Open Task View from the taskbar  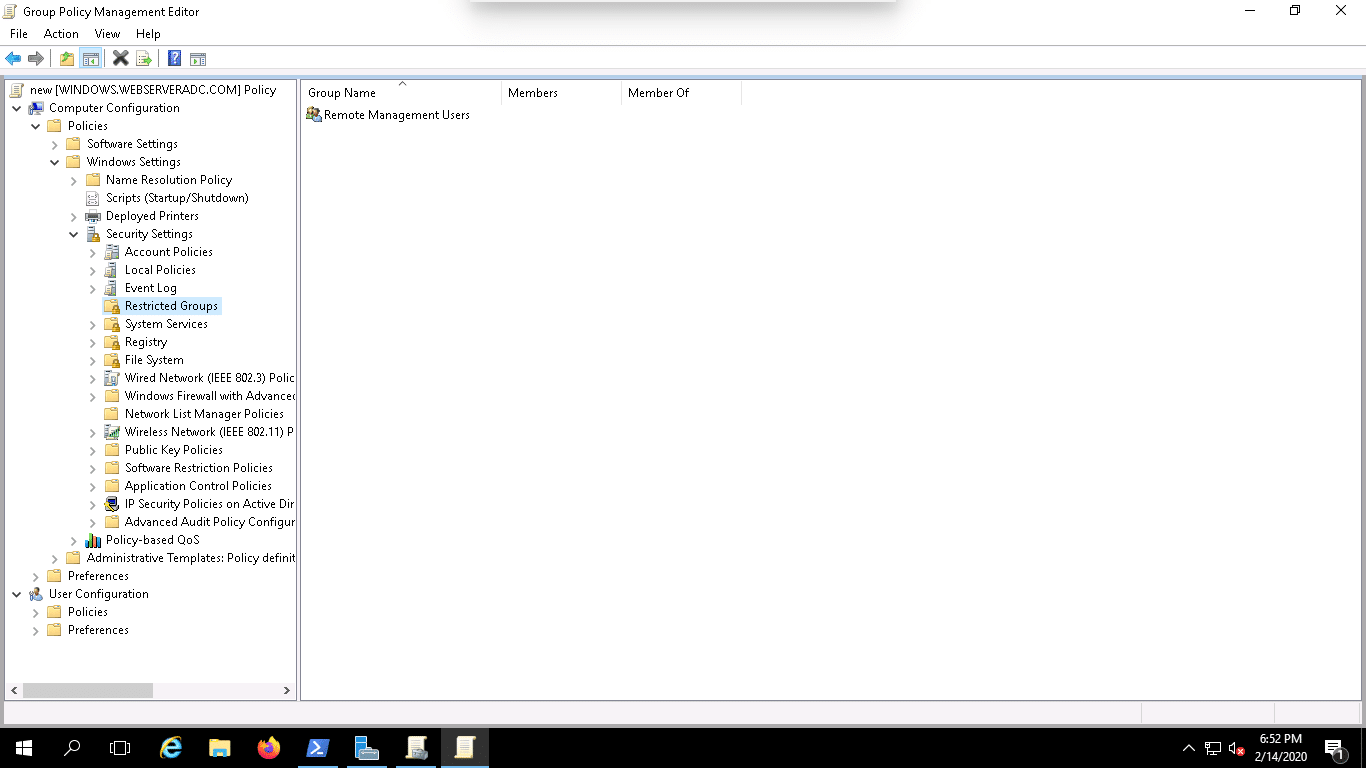coord(120,748)
